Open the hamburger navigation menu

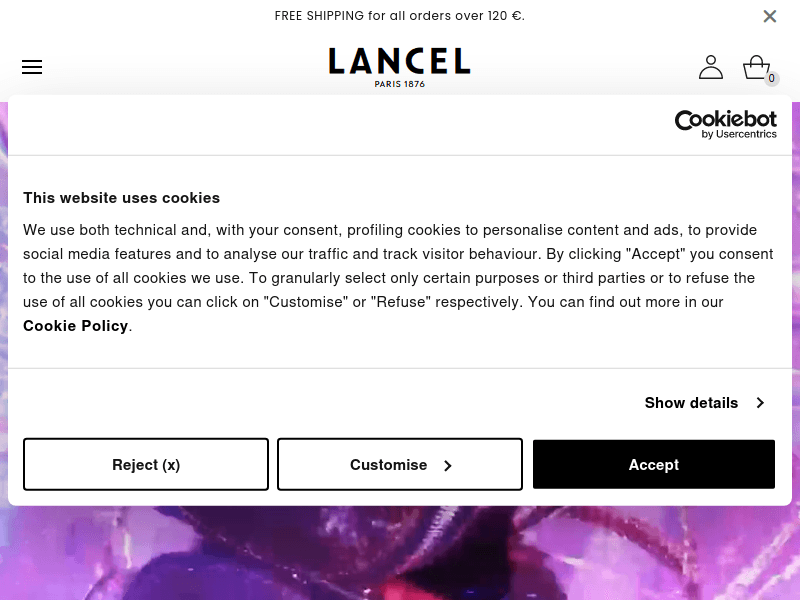pyautogui.click(x=32, y=67)
